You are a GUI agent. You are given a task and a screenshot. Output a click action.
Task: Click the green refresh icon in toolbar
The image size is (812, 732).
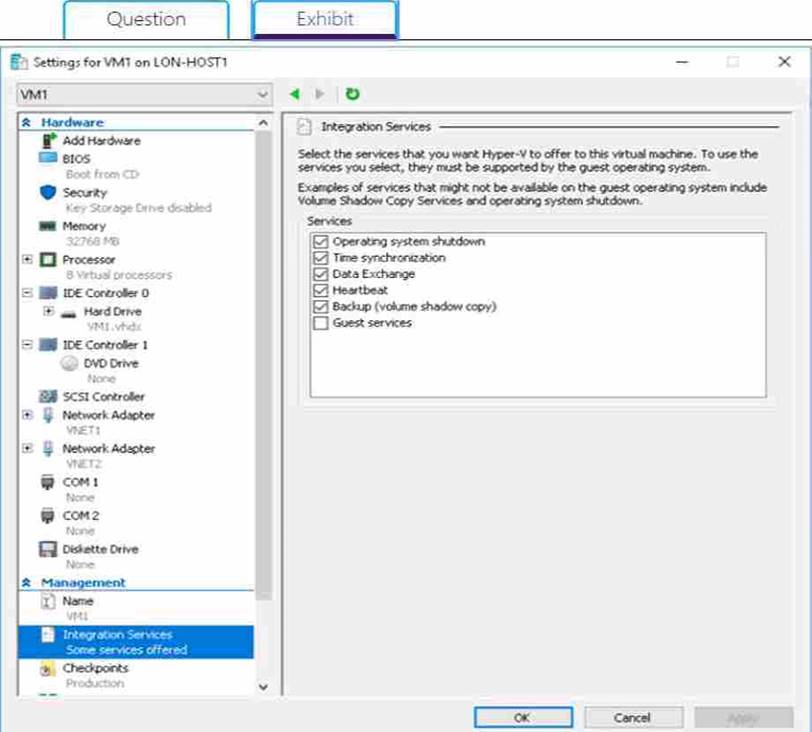352,94
